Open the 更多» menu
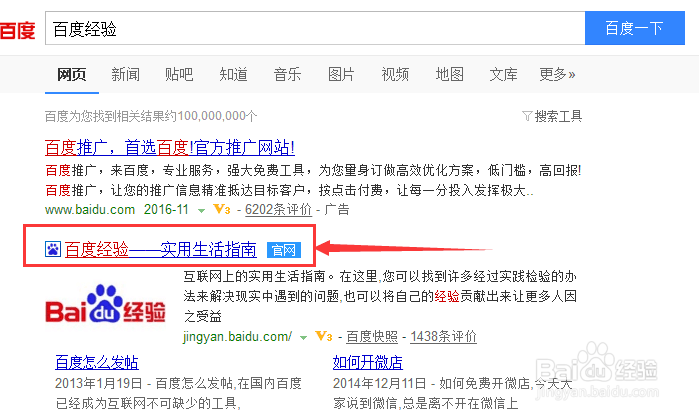The width and height of the screenshot is (699, 416). pyautogui.click(x=557, y=74)
